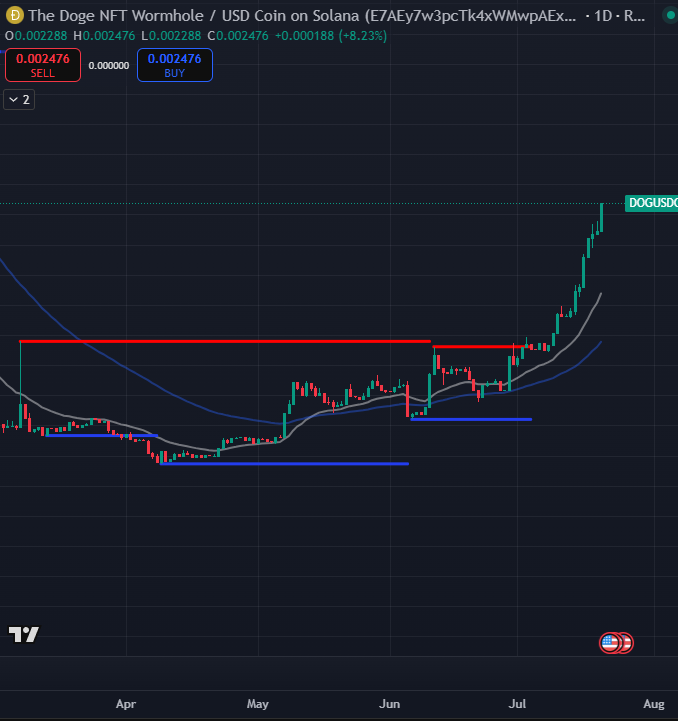The width and height of the screenshot is (678, 721).
Task: Open the Doge NFT Wormhole symbol title
Action: pyautogui.click(x=302, y=16)
